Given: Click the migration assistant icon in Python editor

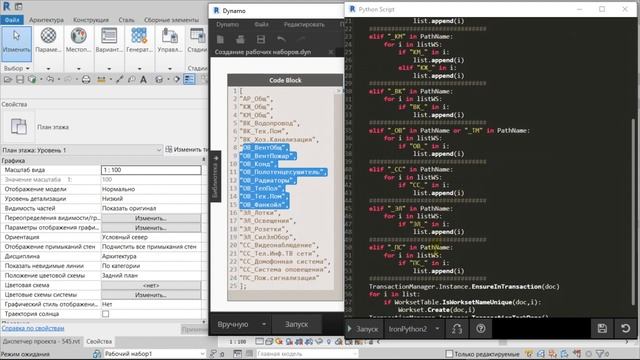Looking at the screenshot, I should tap(457, 329).
